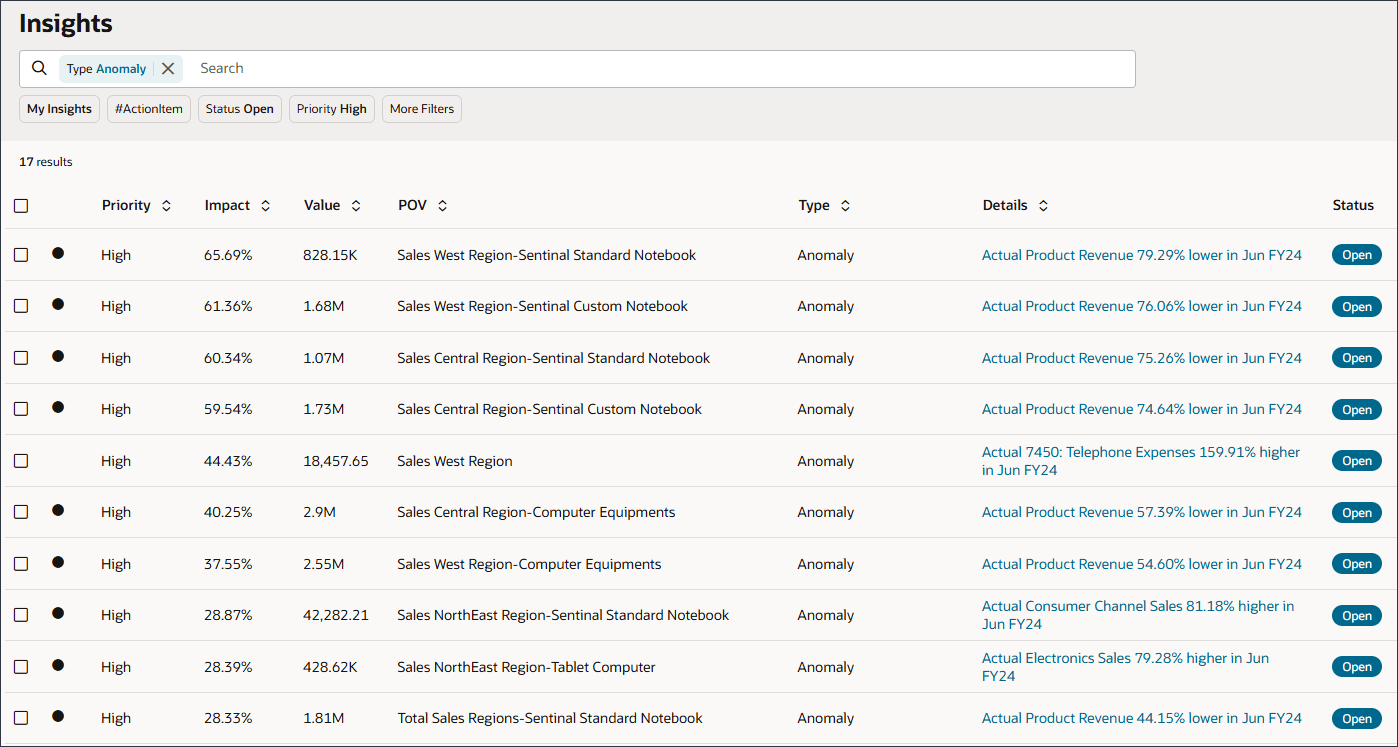The width and height of the screenshot is (1398, 747).
Task: Select all insights with the header checkbox
Action: pyautogui.click(x=21, y=205)
